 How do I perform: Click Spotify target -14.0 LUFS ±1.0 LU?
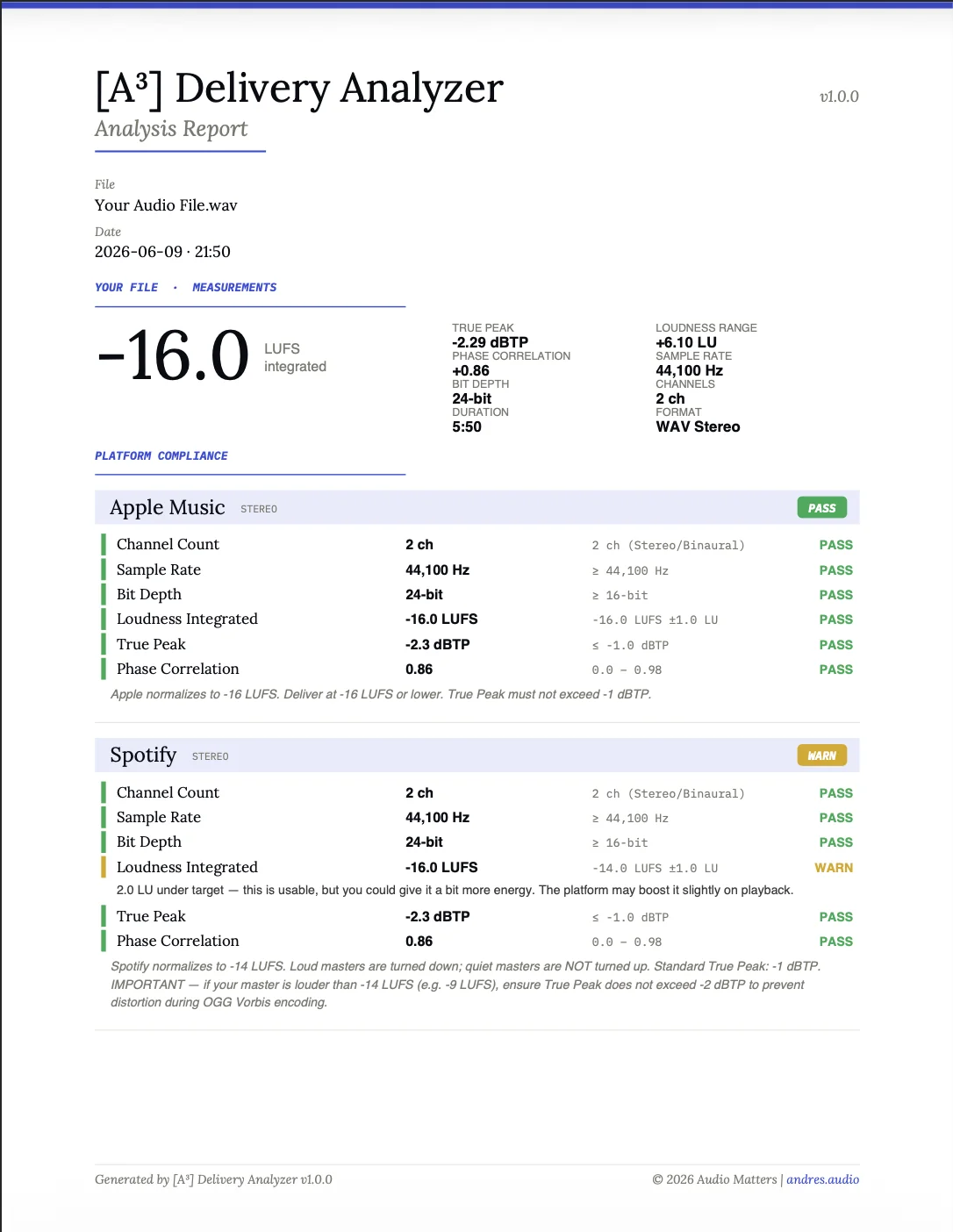pos(655,868)
